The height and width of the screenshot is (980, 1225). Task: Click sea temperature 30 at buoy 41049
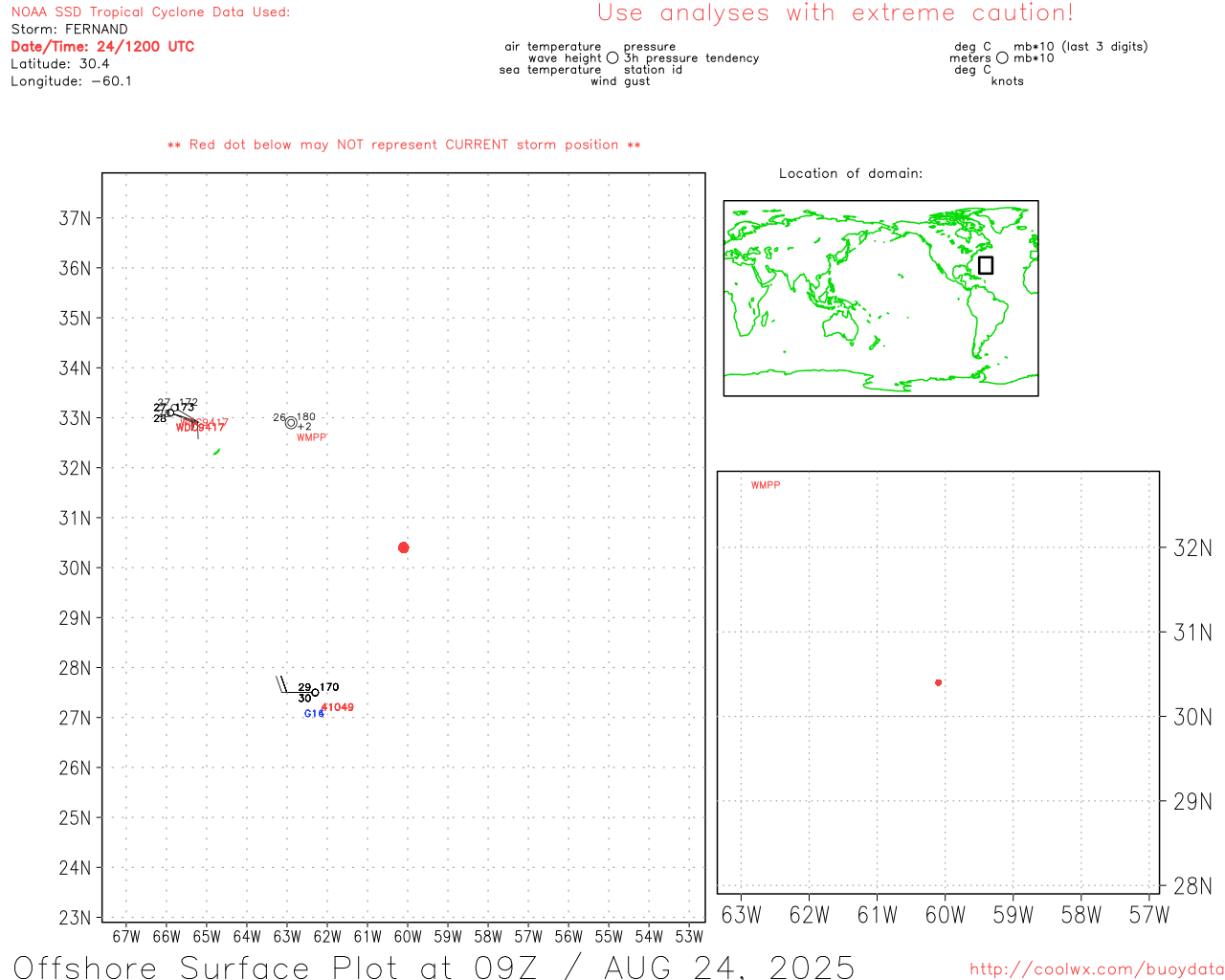(304, 699)
